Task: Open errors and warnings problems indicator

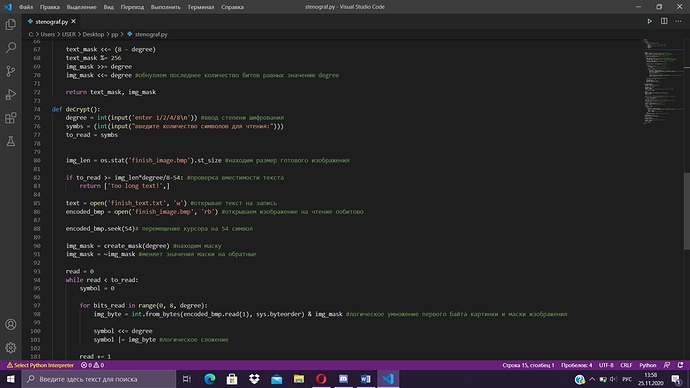Action: tap(92, 365)
